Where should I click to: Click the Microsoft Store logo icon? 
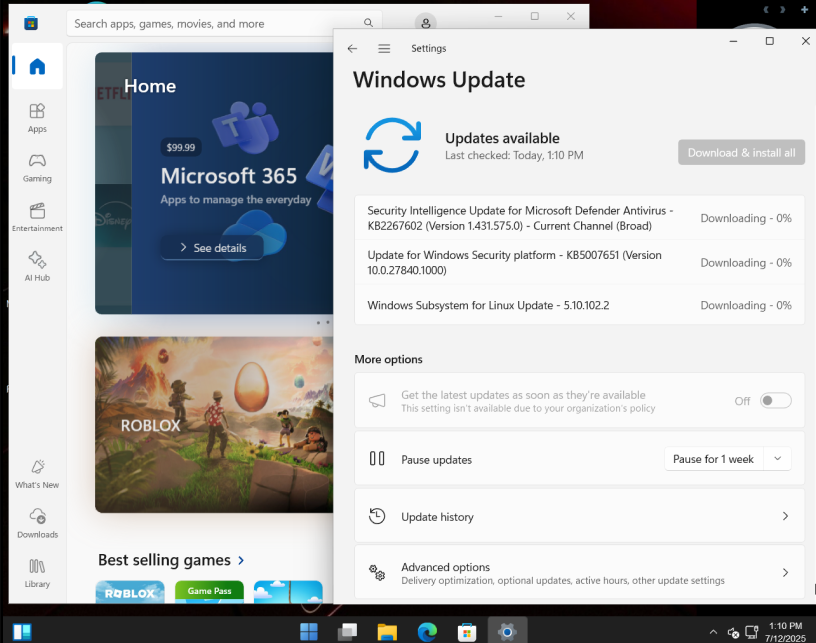point(31,23)
